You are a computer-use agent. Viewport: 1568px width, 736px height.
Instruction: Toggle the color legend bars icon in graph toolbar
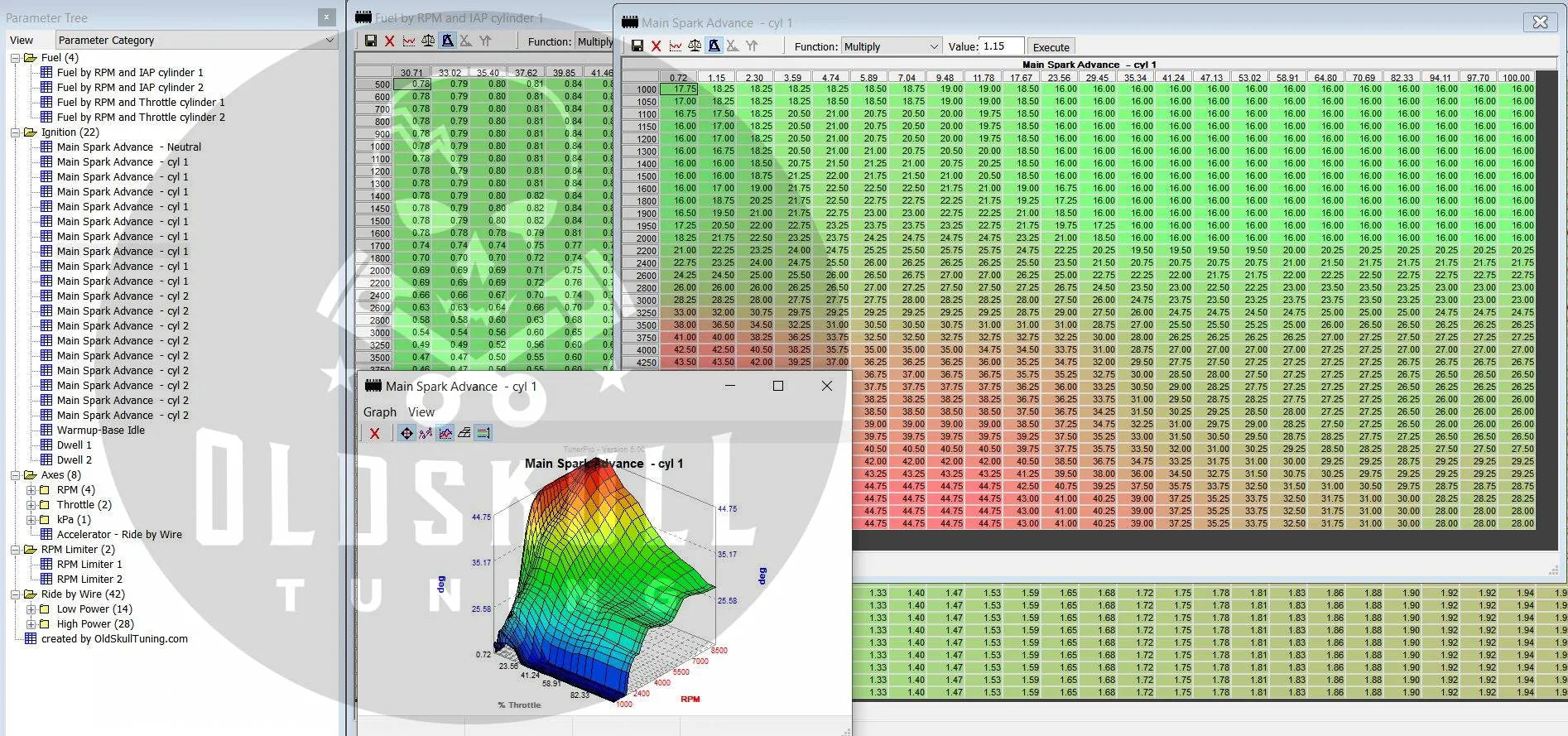pos(484,433)
